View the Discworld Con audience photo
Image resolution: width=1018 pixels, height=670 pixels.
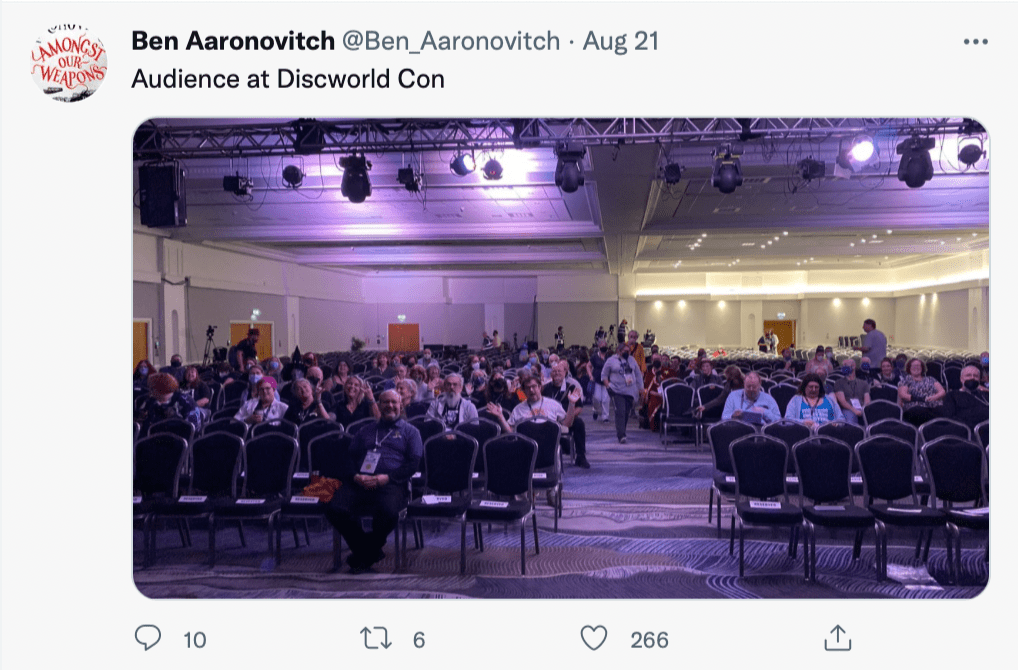561,358
